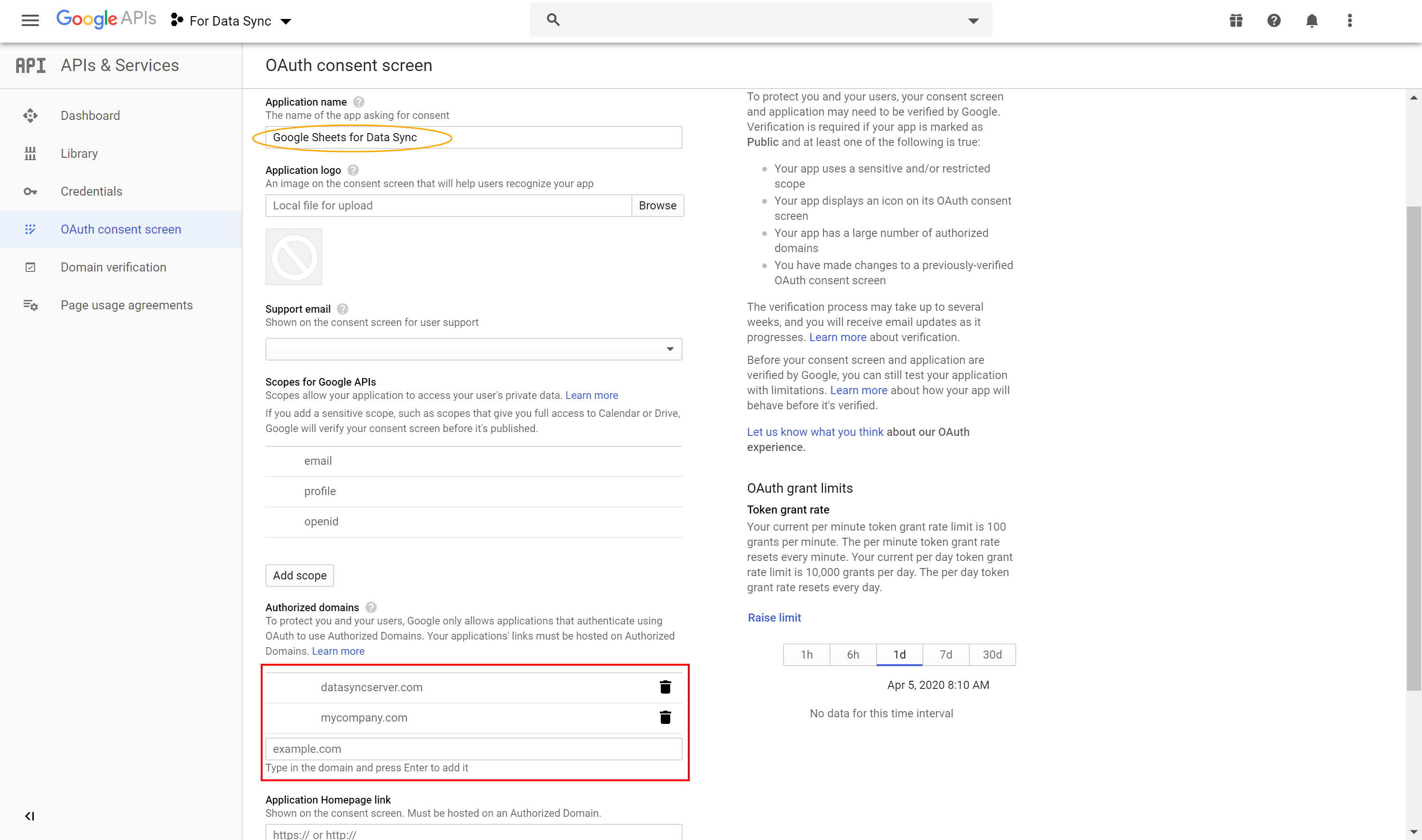Click the API logo beside APIs & Services
The image size is (1422, 840).
point(31,66)
